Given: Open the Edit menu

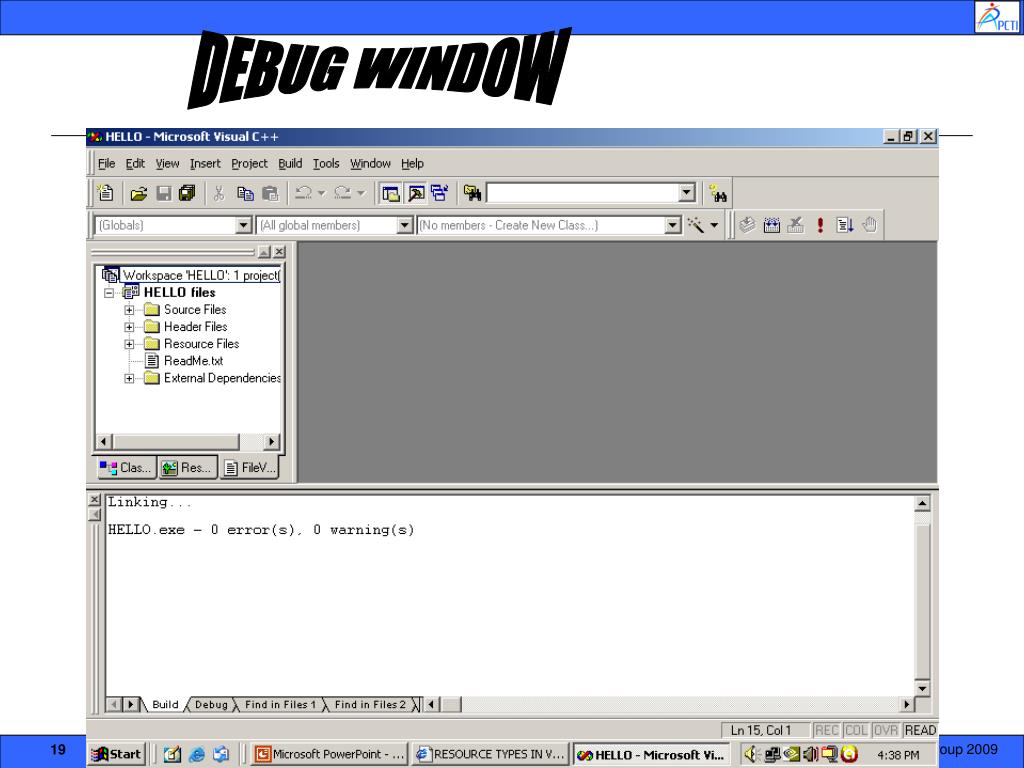Looking at the screenshot, I should 135,163.
